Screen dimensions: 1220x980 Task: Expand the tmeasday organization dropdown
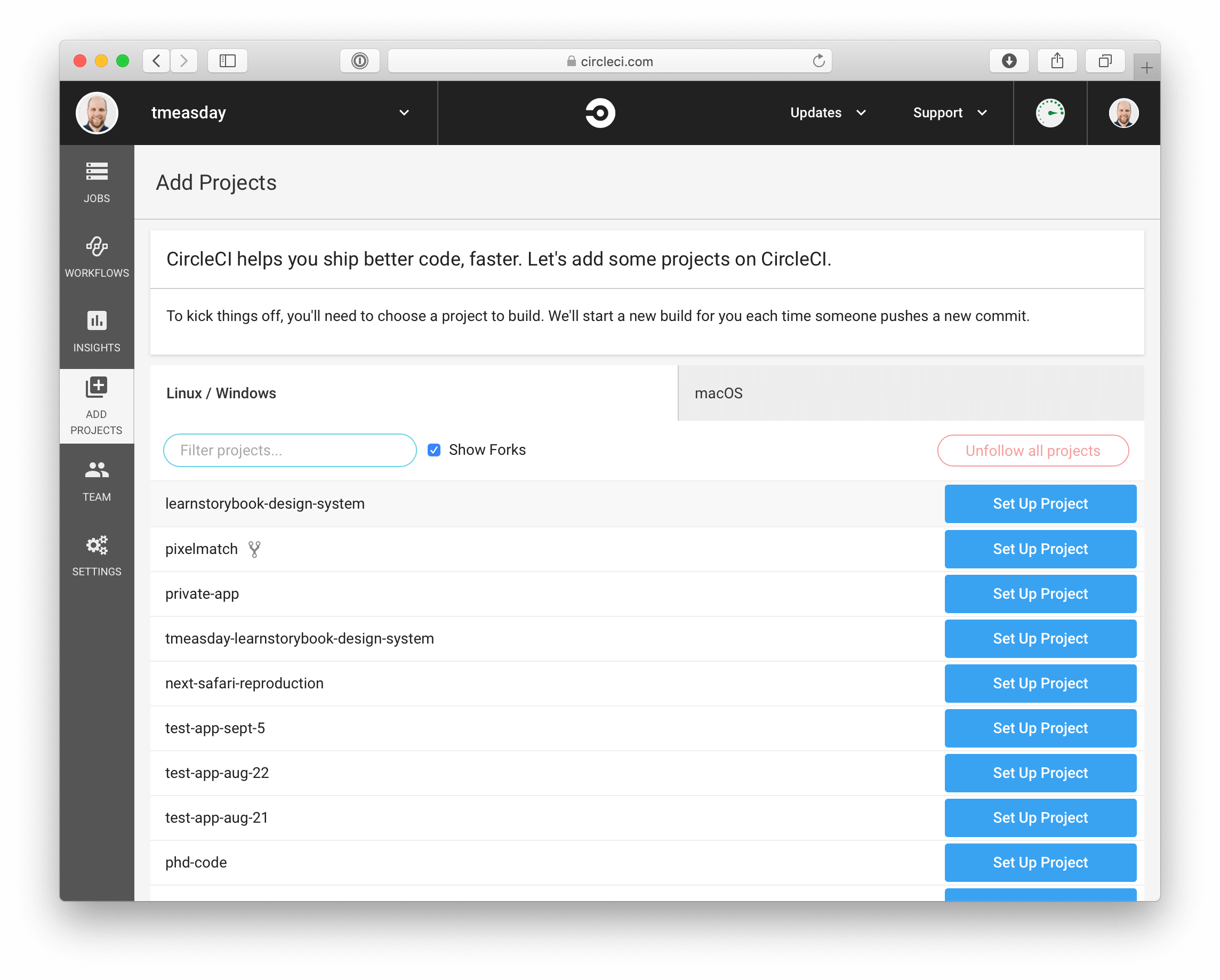click(404, 113)
